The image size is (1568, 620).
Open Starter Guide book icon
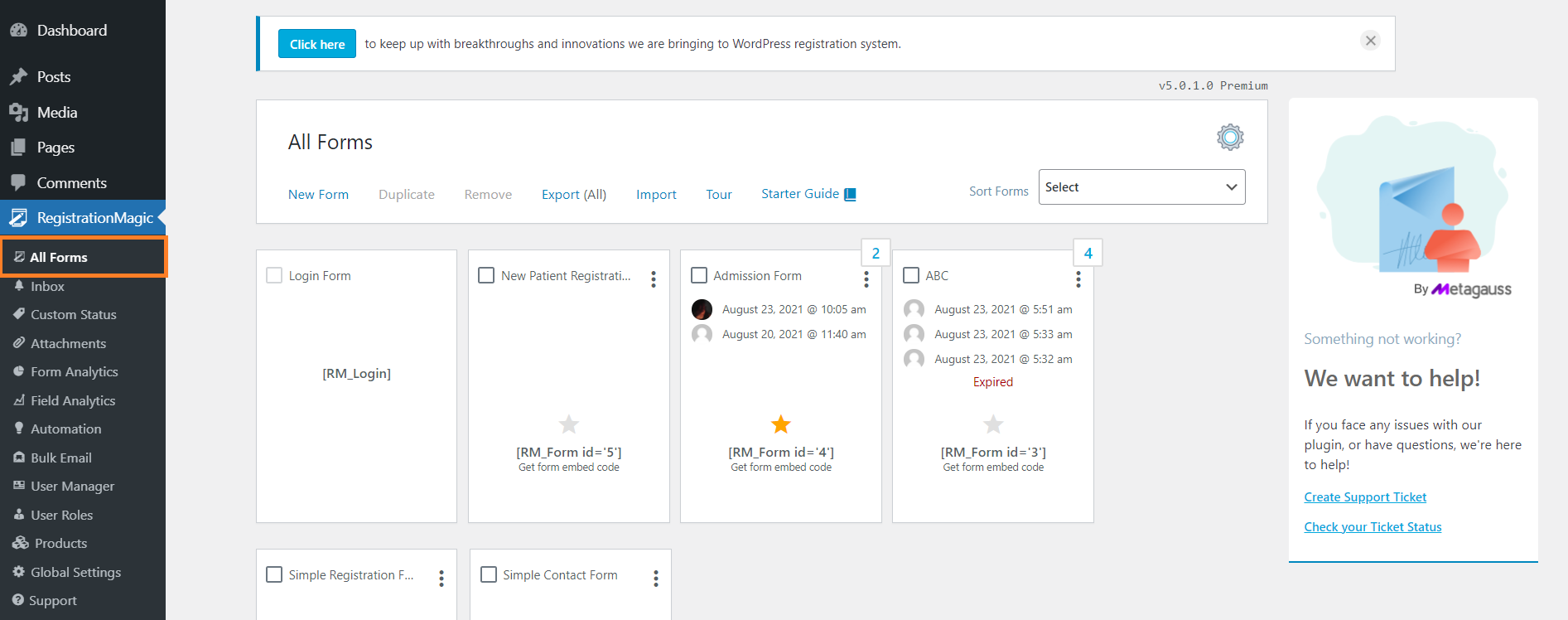point(850,194)
